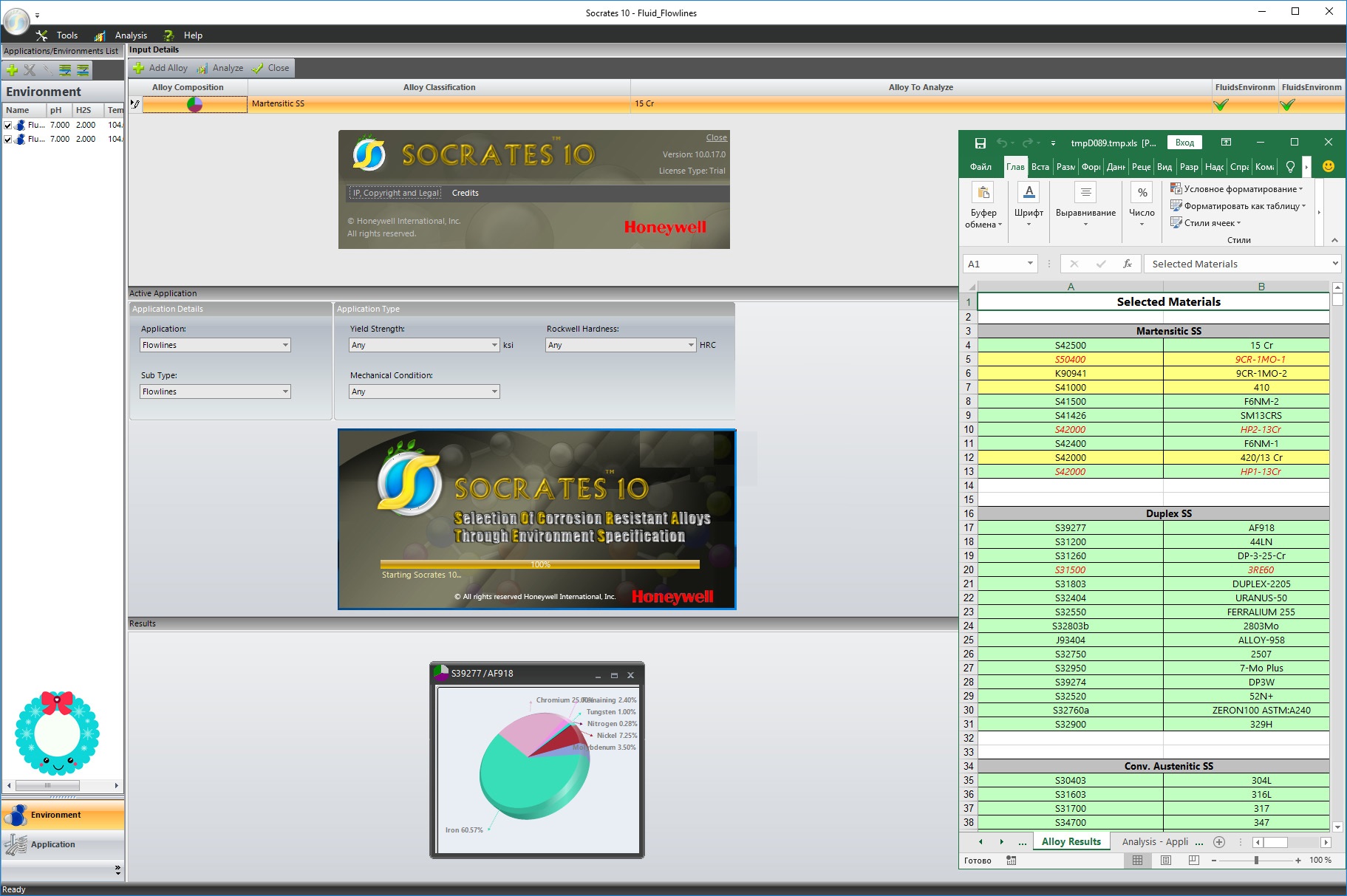Click the Add Alloy toolbar button
Image resolution: width=1347 pixels, height=896 pixels.
tap(160, 68)
